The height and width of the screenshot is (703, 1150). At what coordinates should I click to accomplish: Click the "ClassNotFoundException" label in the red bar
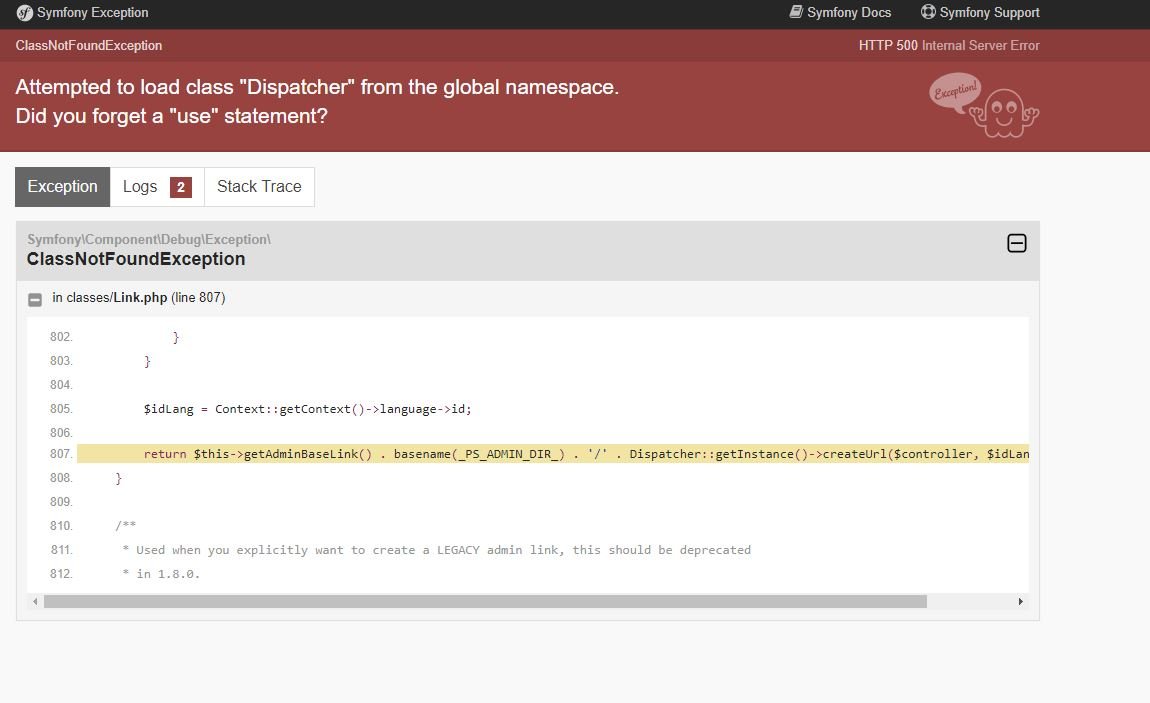(x=89, y=45)
